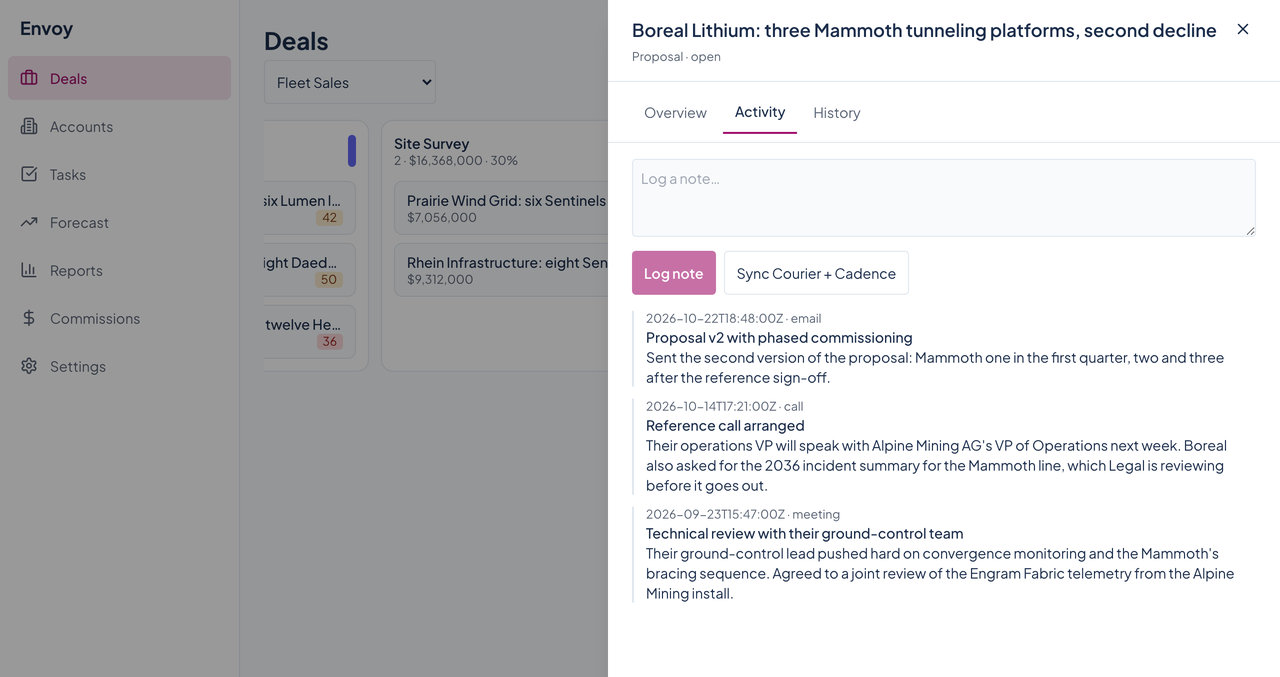The width and height of the screenshot is (1280, 677).
Task: Open the Reports section
Action: point(119,270)
